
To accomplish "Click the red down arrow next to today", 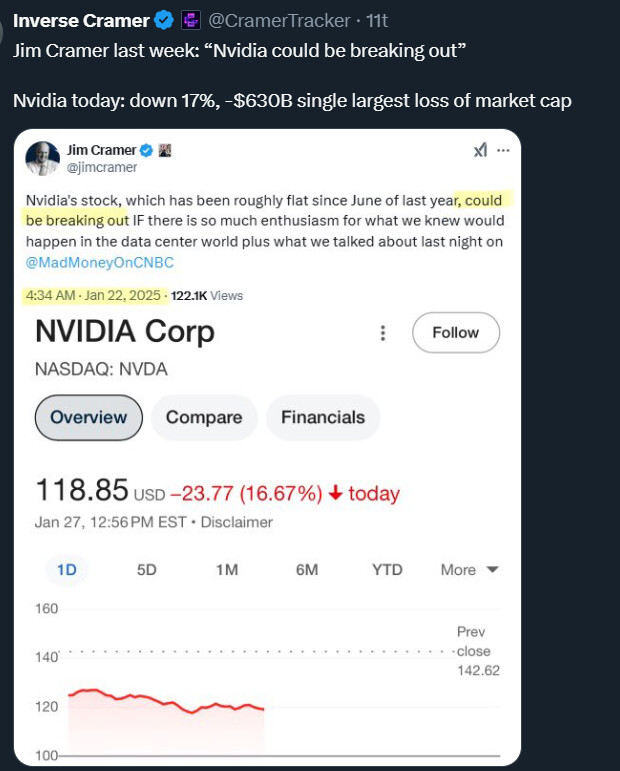I will tap(335, 492).
